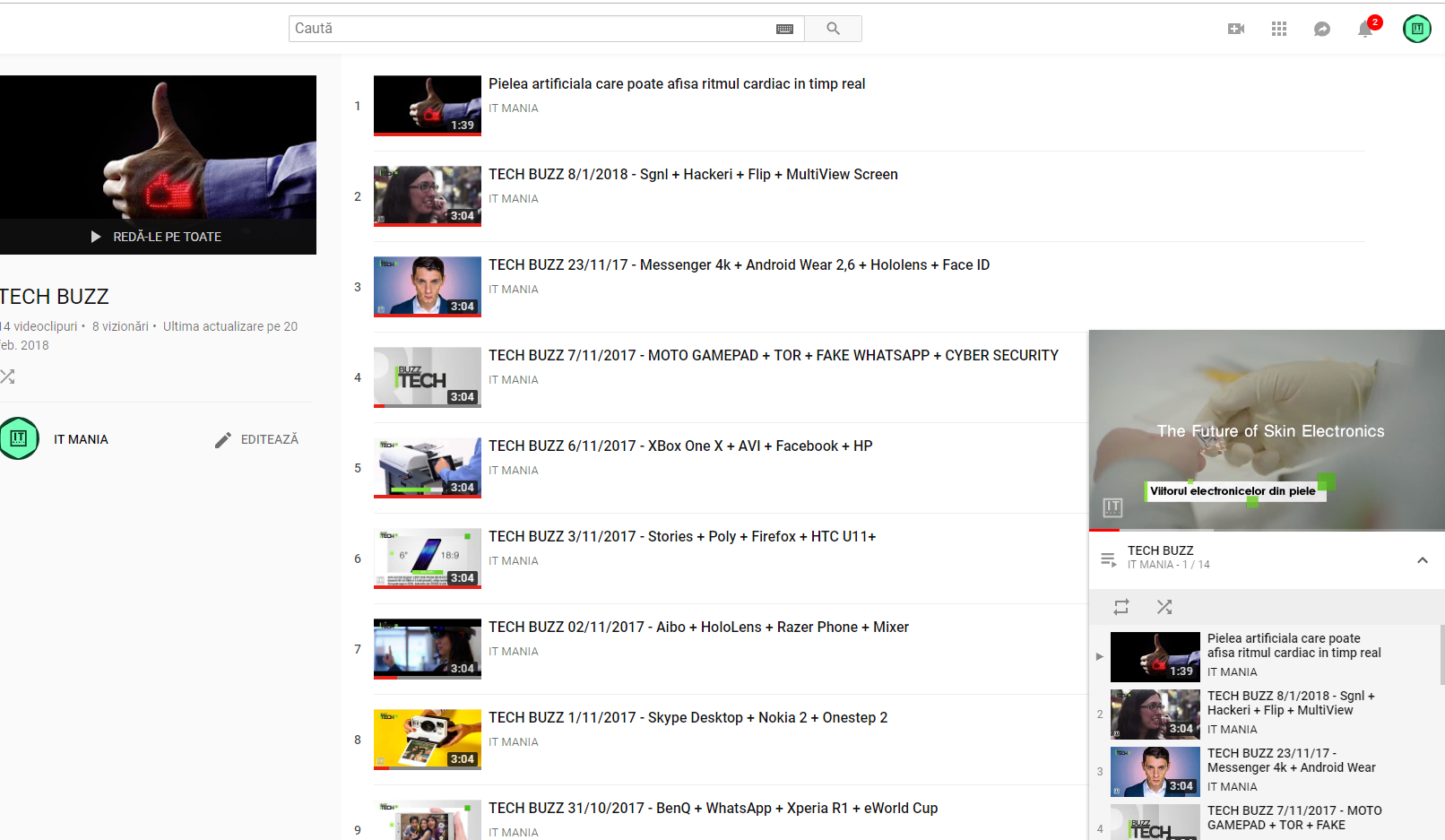Screen dimensions: 1445x840
Task: Click TECH BUZZ 7/11/2017 thumbnail in main list
Action: click(428, 377)
